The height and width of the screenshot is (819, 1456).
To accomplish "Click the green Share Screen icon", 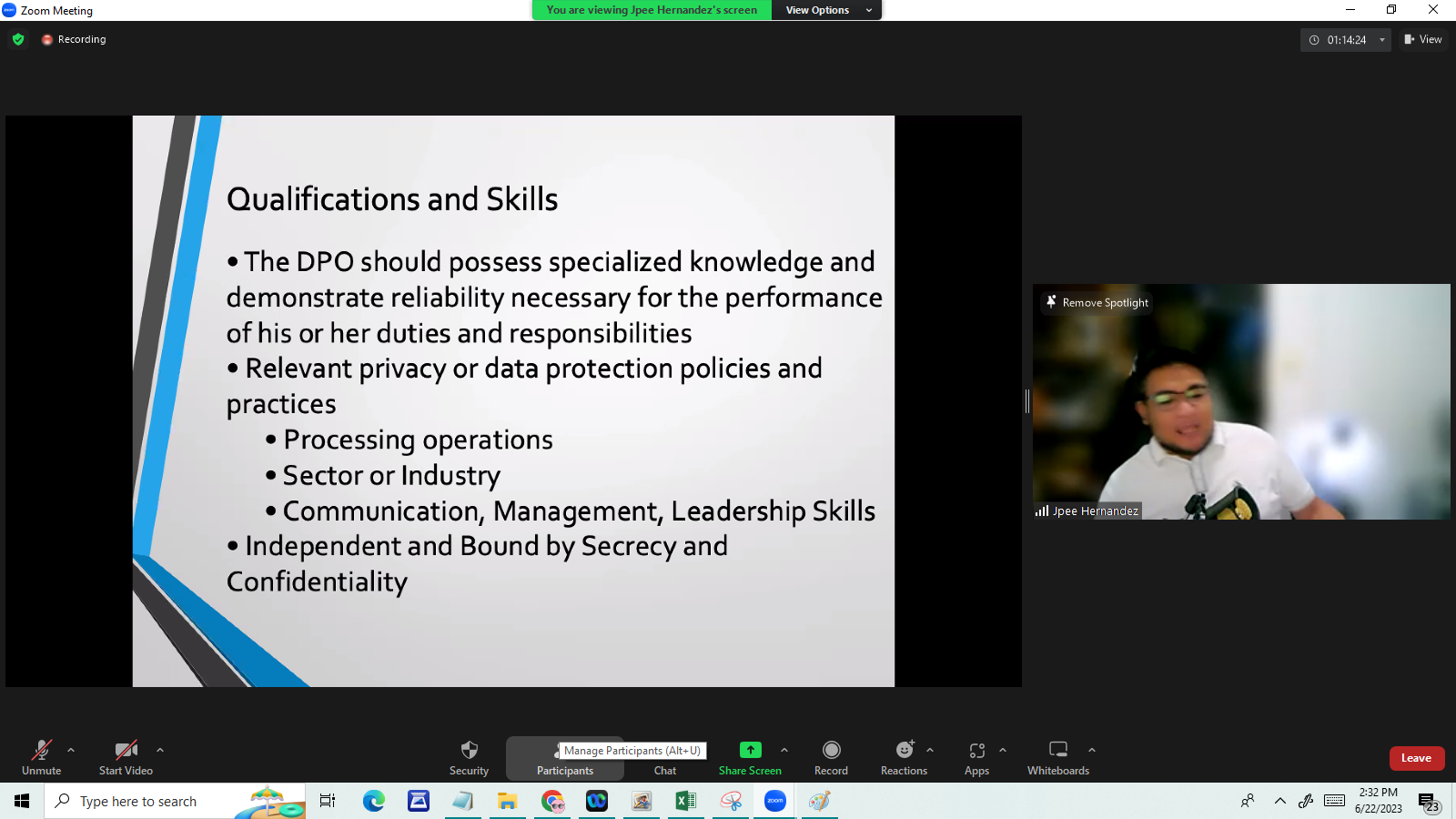I will (x=750, y=750).
